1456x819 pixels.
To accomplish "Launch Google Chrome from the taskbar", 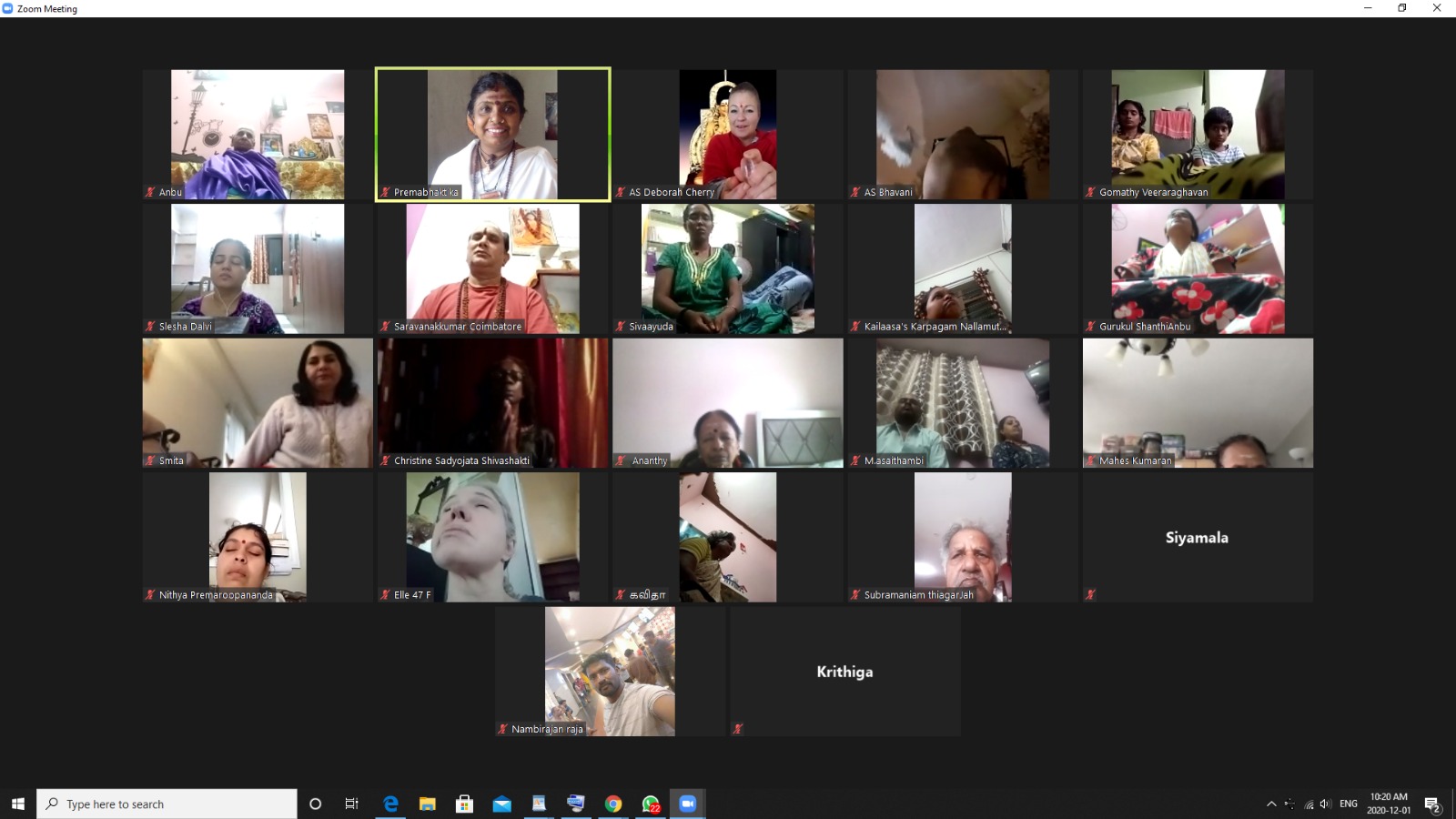I will (x=613, y=804).
